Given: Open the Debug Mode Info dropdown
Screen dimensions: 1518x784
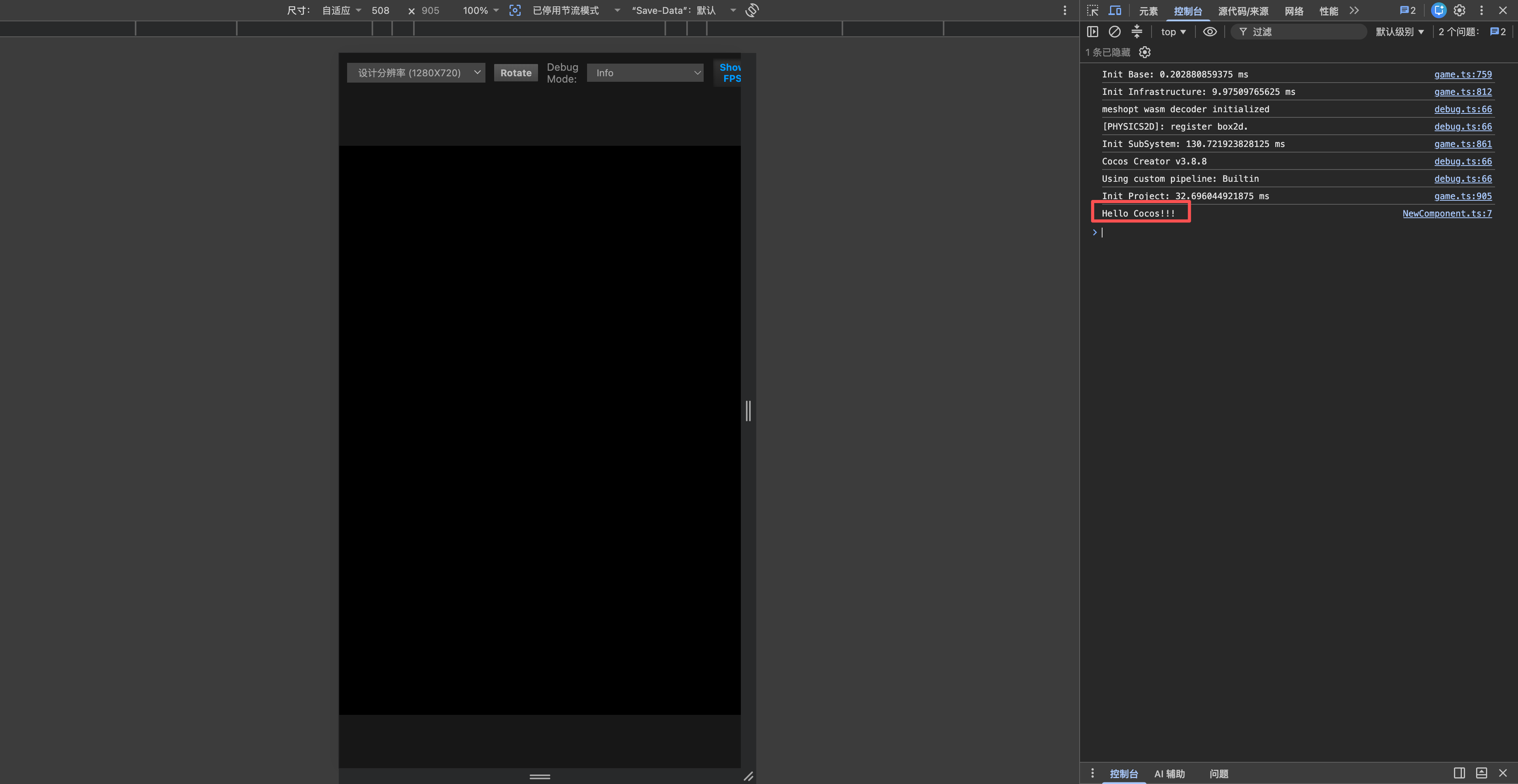Looking at the screenshot, I should [x=645, y=72].
